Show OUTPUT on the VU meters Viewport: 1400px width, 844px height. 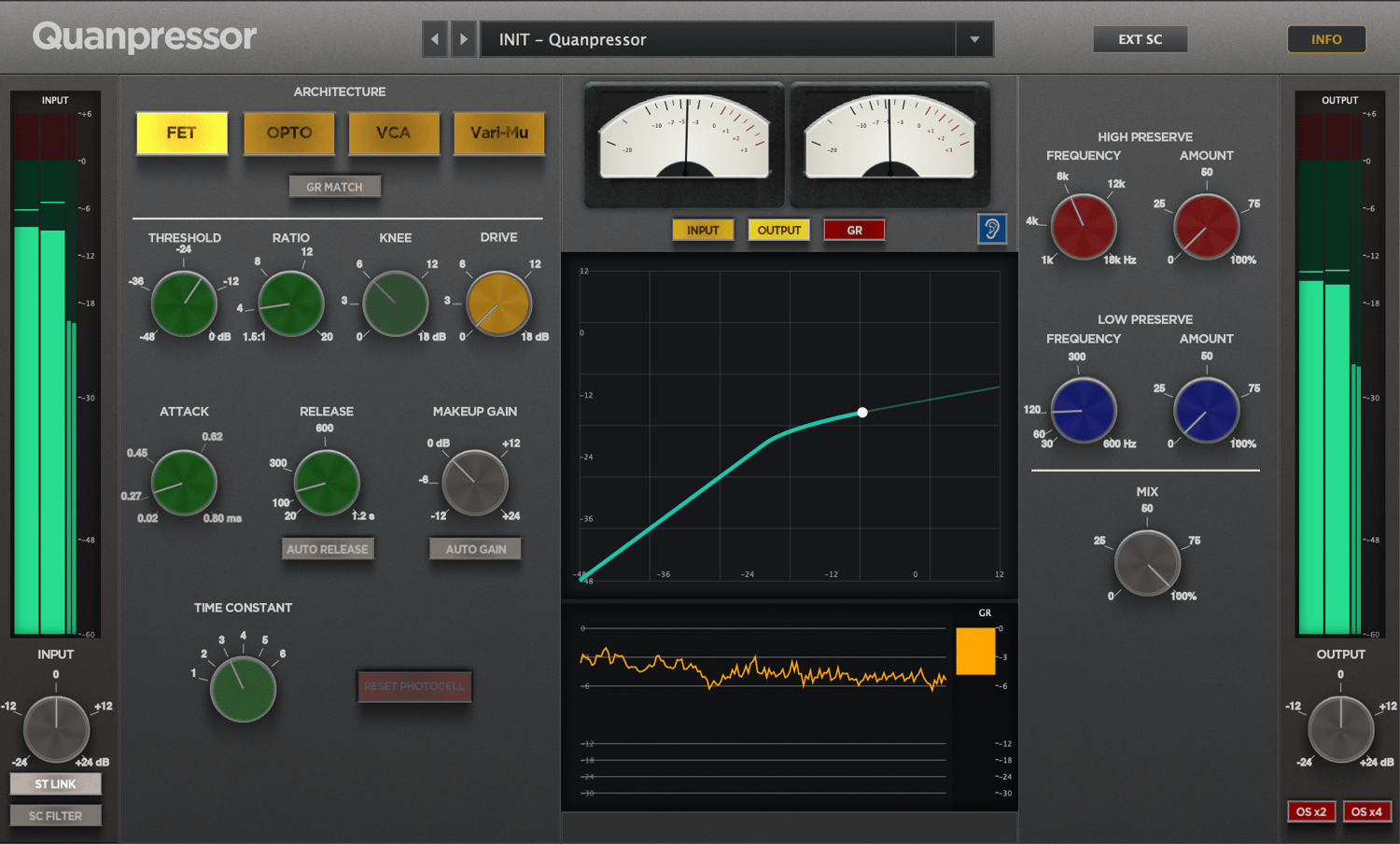(x=779, y=230)
